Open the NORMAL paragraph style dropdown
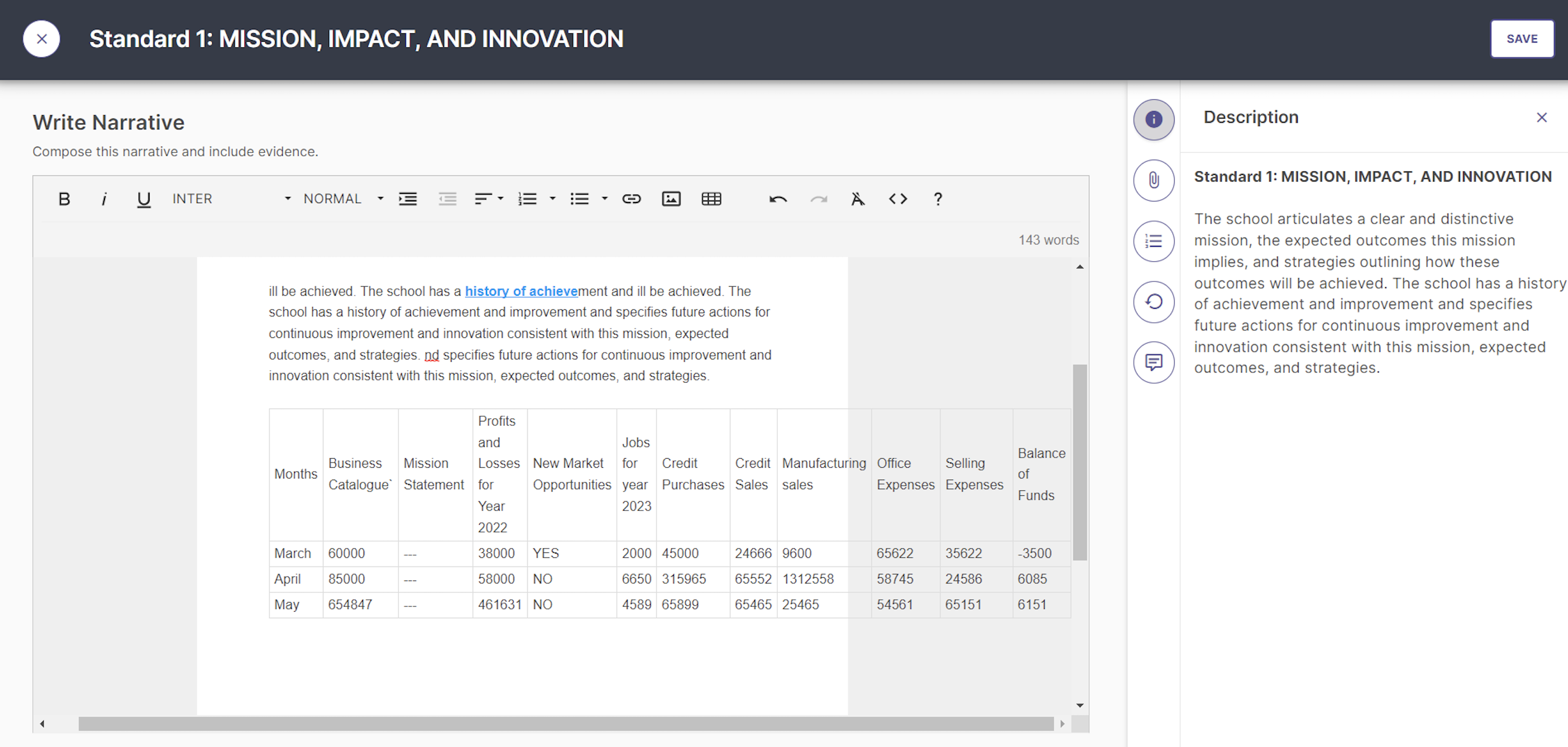Image resolution: width=1568 pixels, height=747 pixels. click(343, 199)
